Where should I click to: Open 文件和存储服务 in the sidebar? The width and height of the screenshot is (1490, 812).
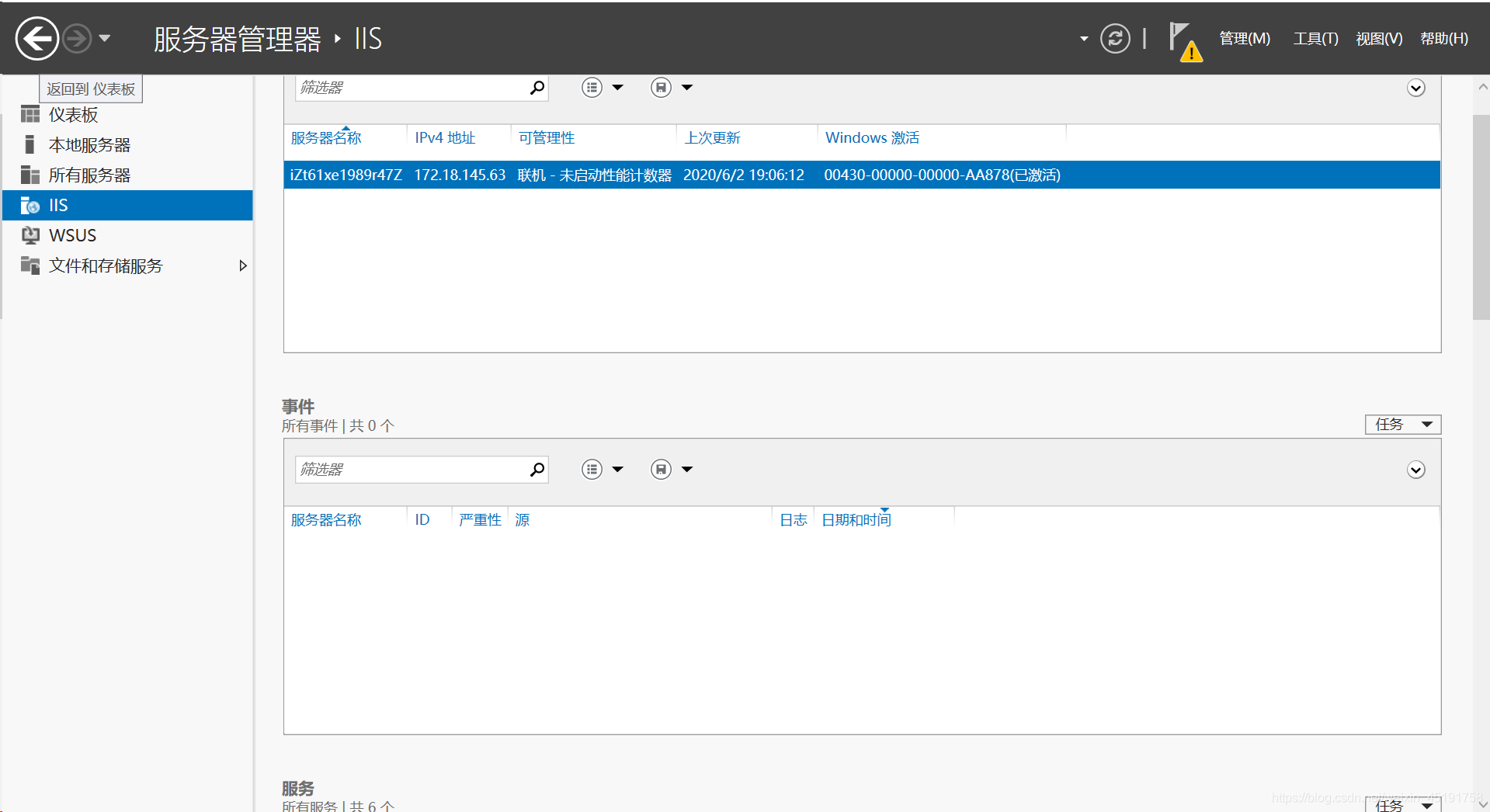coord(127,265)
